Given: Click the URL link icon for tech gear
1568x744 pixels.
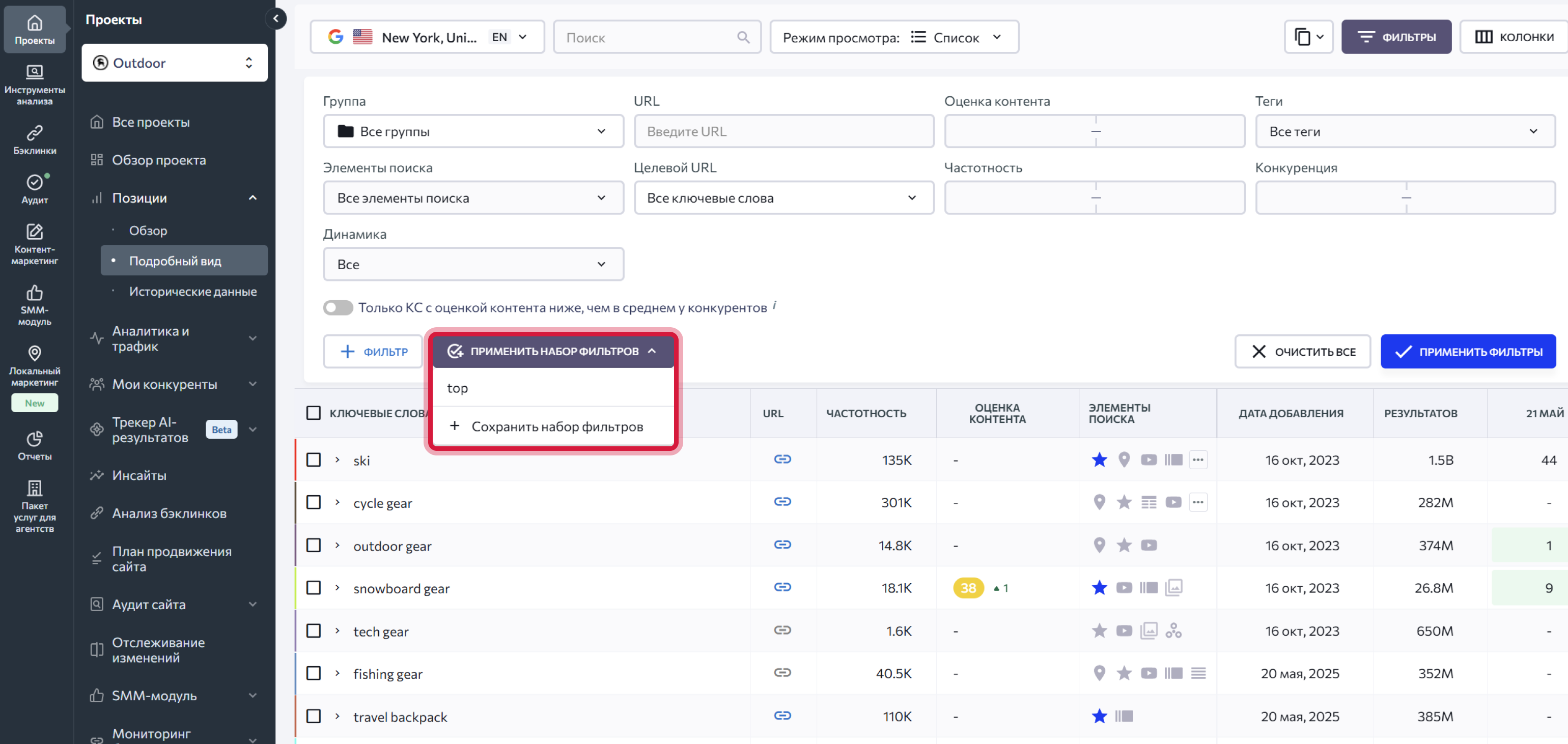Looking at the screenshot, I should 782,631.
